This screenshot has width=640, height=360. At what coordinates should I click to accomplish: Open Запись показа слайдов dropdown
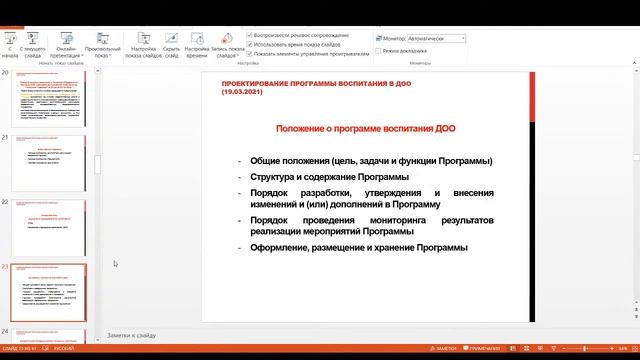point(227,45)
